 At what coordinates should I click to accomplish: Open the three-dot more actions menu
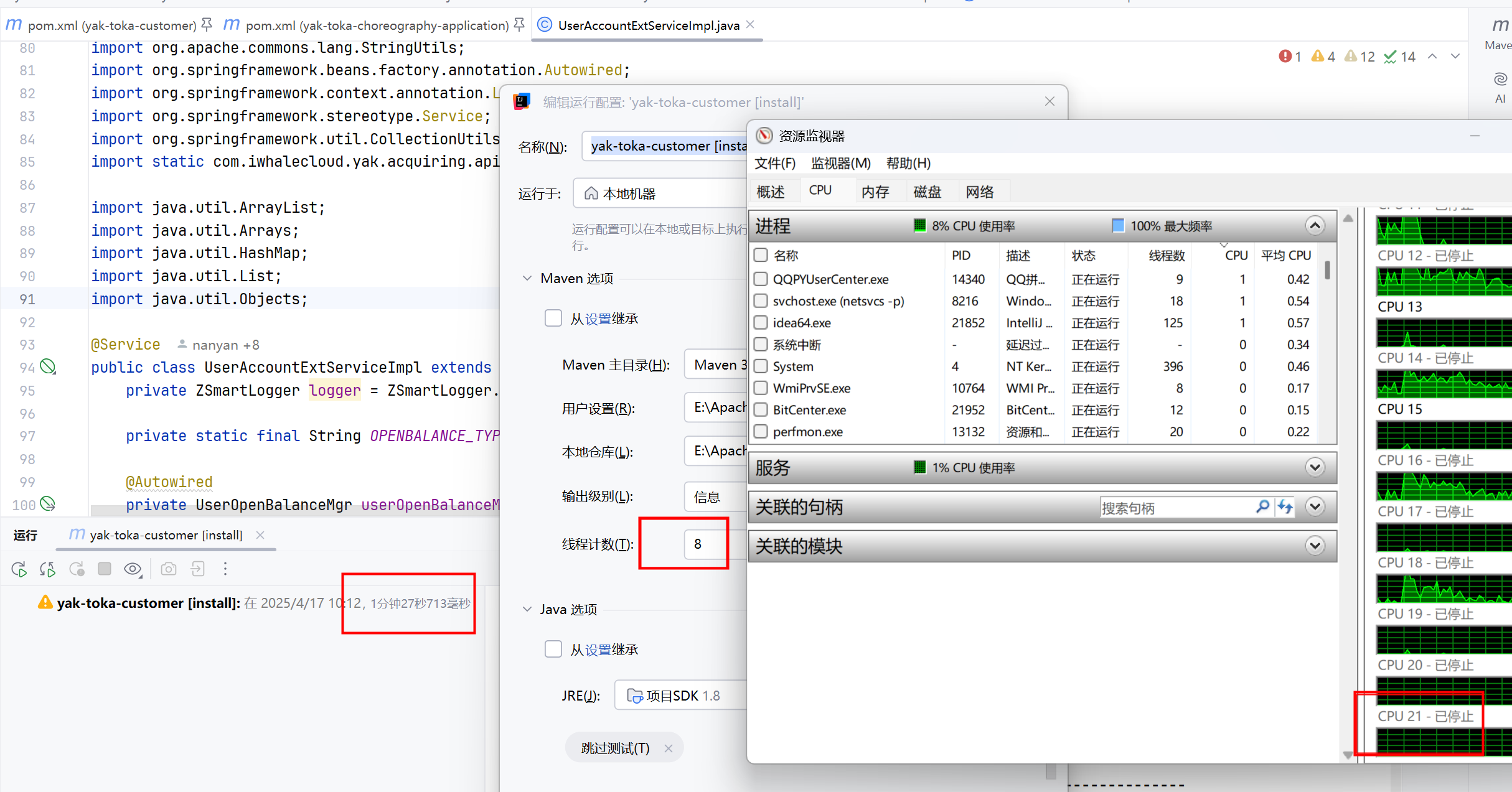pyautogui.click(x=225, y=569)
